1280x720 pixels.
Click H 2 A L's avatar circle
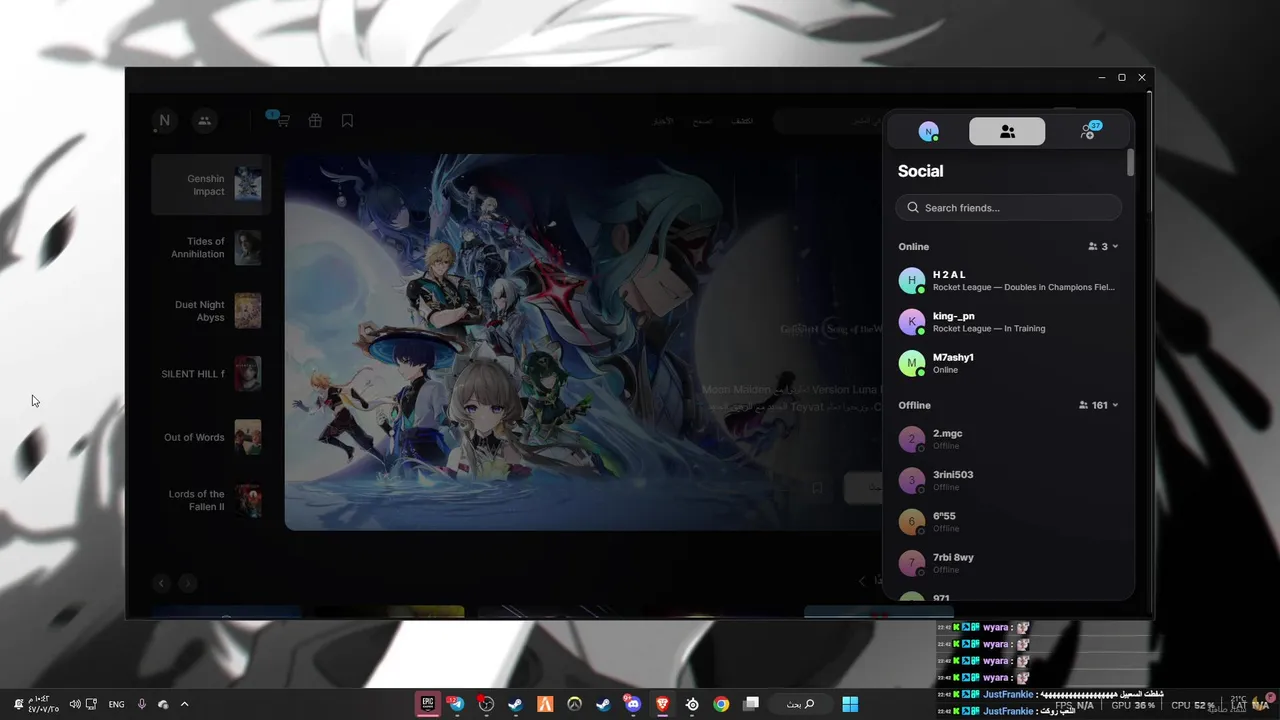[x=911, y=281]
